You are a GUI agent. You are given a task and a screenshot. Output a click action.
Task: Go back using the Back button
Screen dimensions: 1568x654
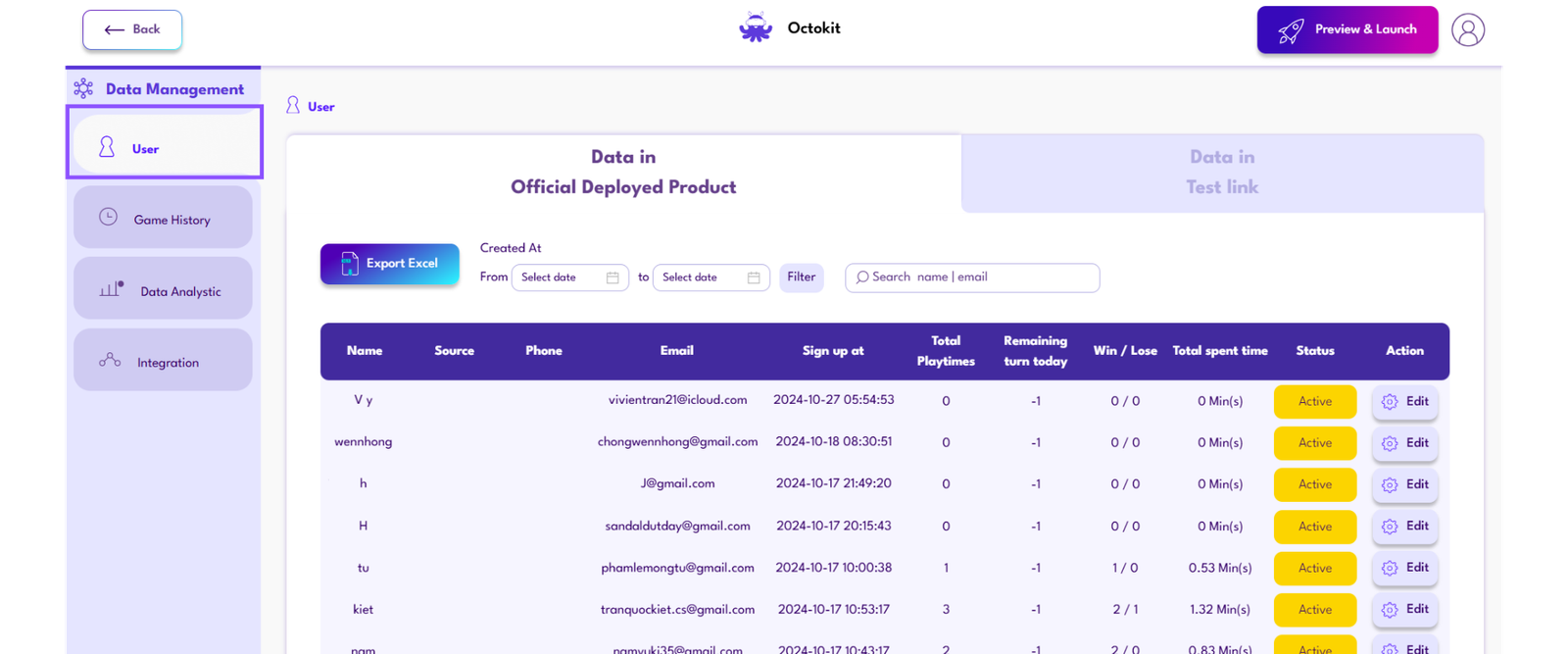point(132,29)
